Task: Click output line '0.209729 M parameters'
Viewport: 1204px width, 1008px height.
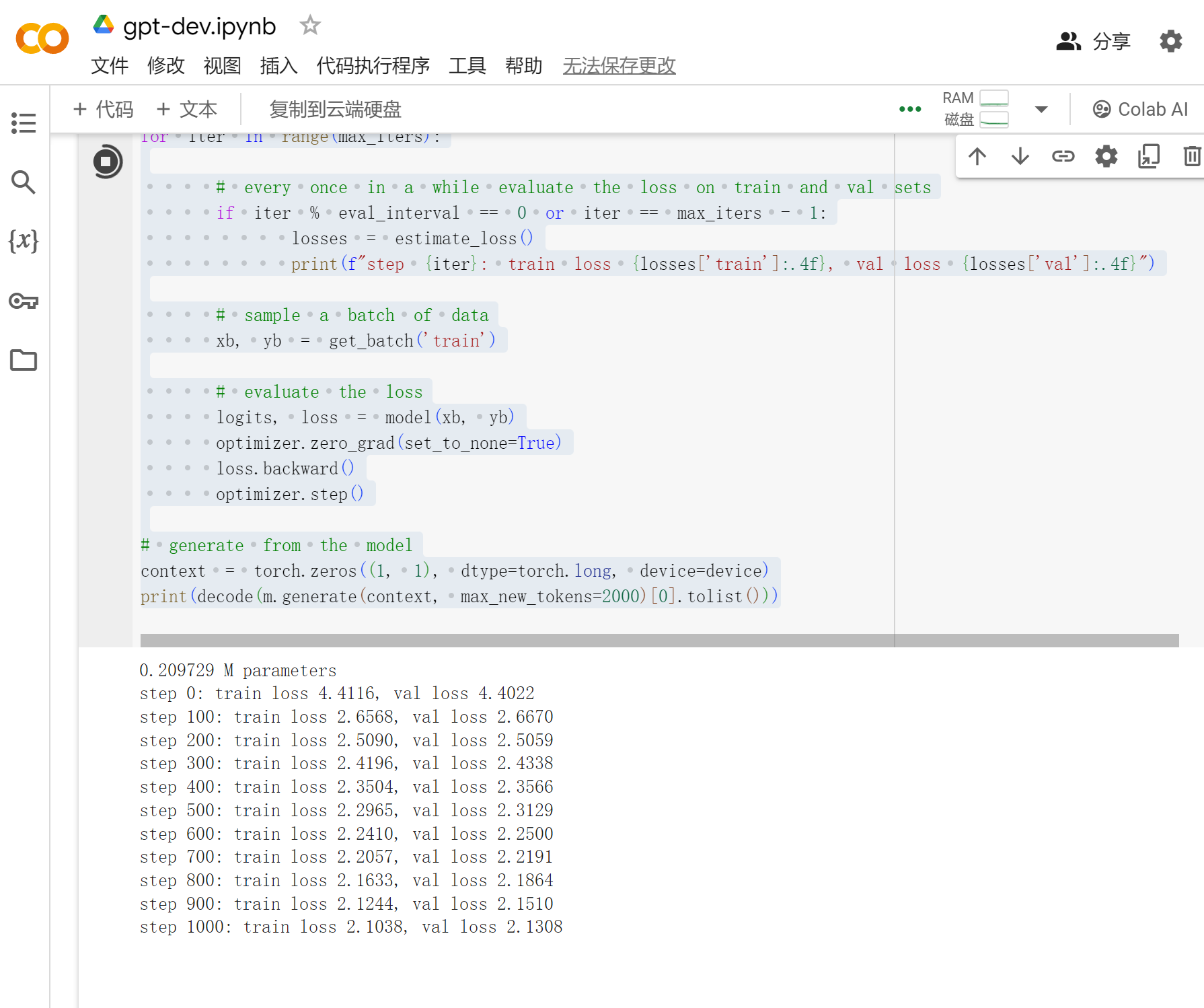Action: 238,670
